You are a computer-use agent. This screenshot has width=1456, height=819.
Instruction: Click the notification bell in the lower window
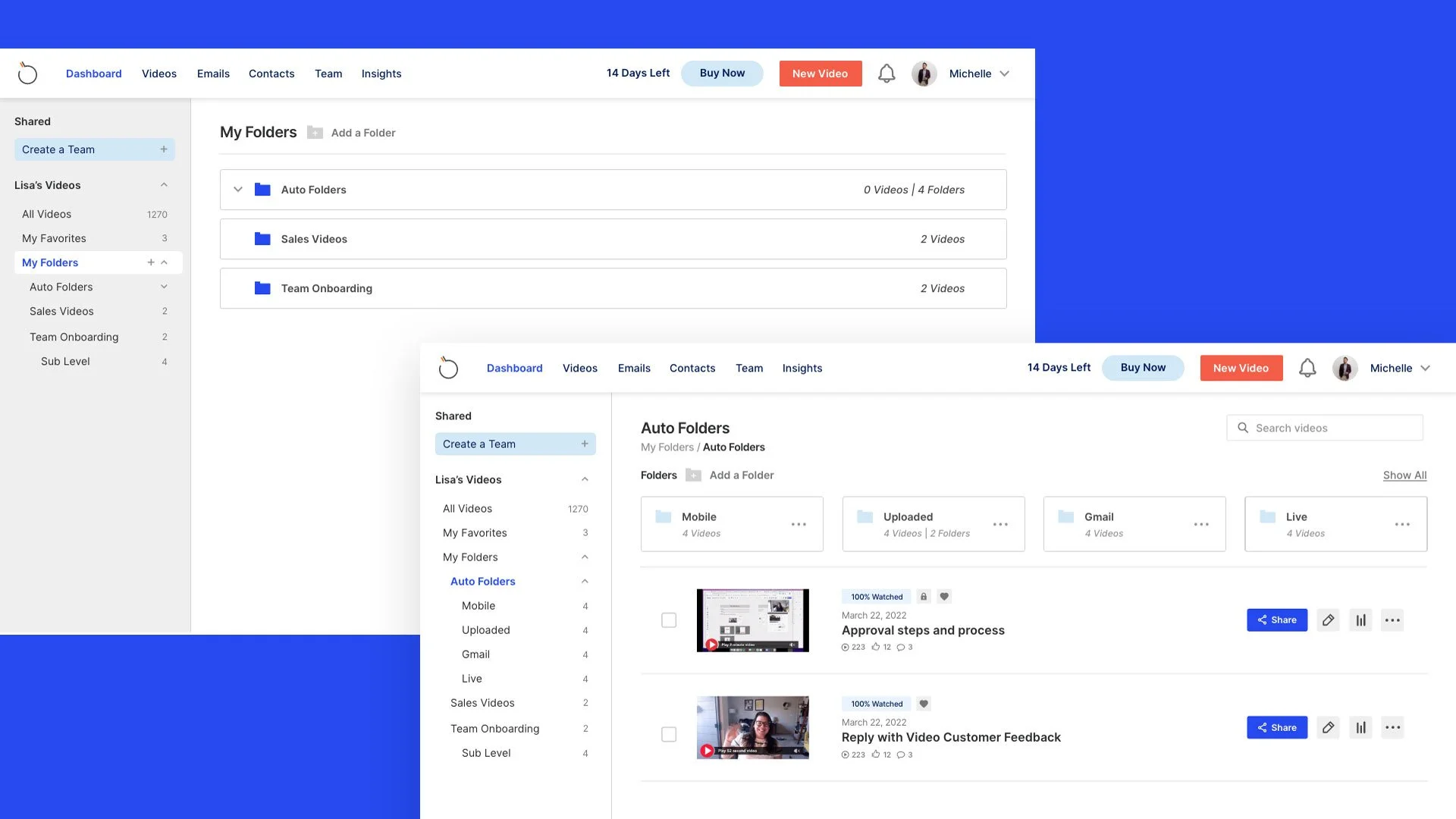click(x=1307, y=369)
